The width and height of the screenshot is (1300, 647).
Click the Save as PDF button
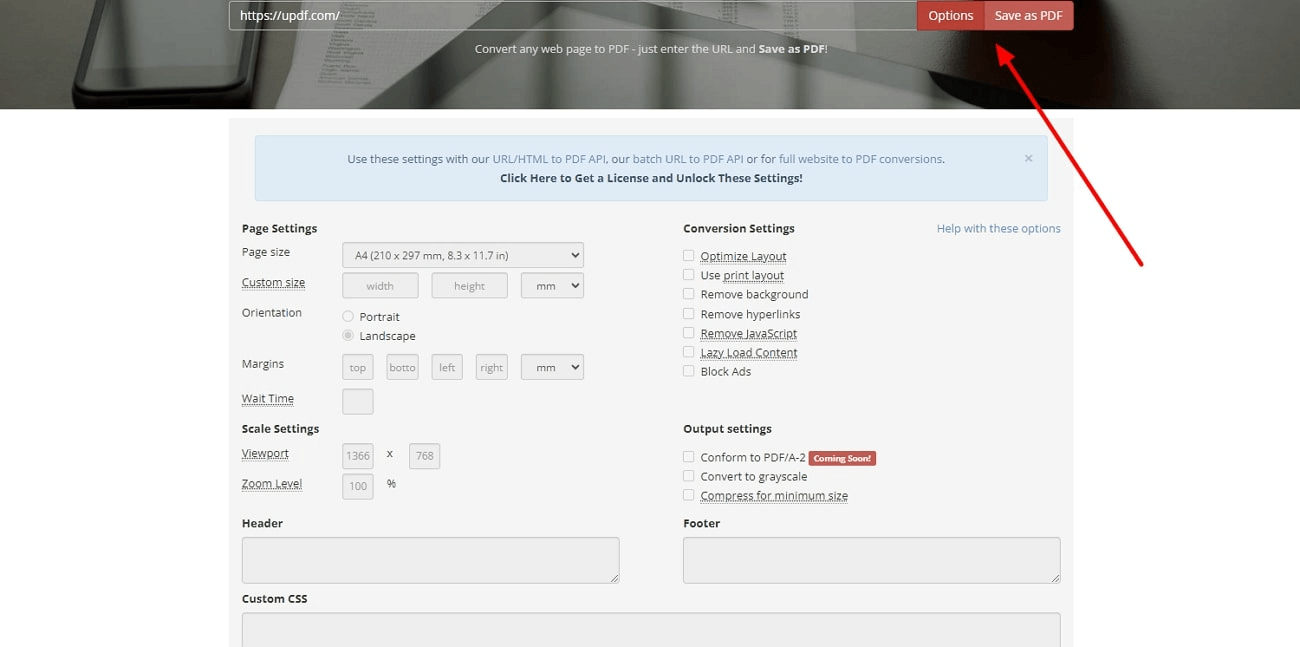point(1028,15)
